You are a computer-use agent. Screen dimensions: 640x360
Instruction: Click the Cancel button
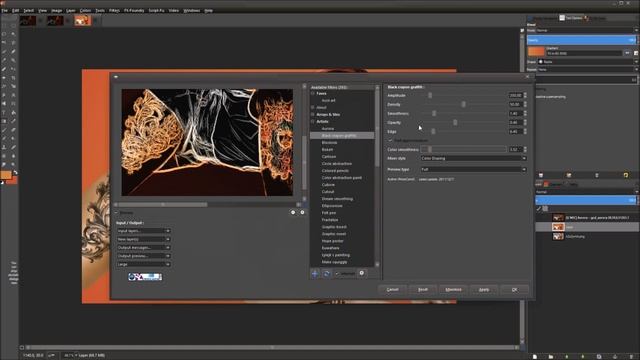point(392,289)
